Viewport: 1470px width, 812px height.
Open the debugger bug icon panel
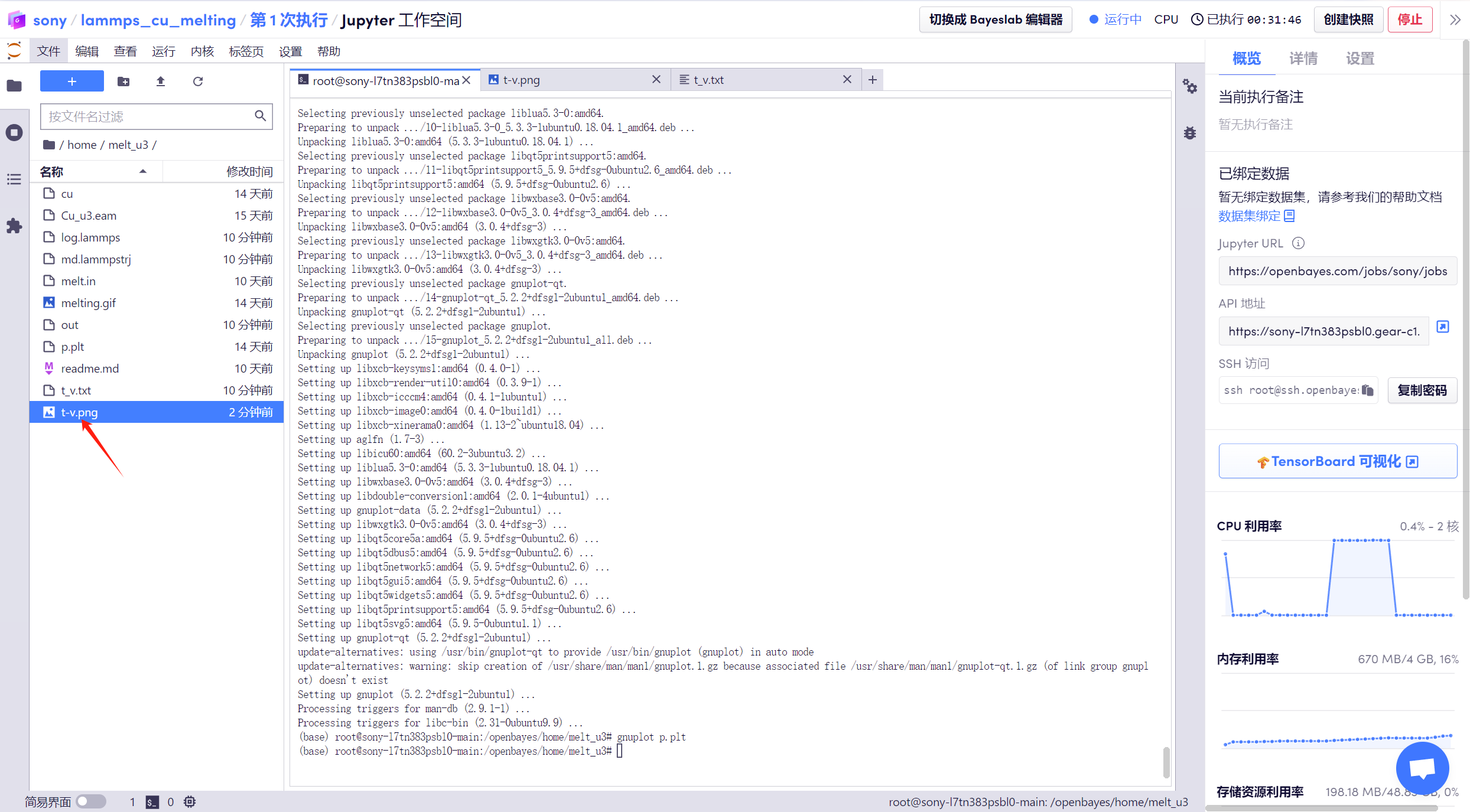coord(1189,133)
